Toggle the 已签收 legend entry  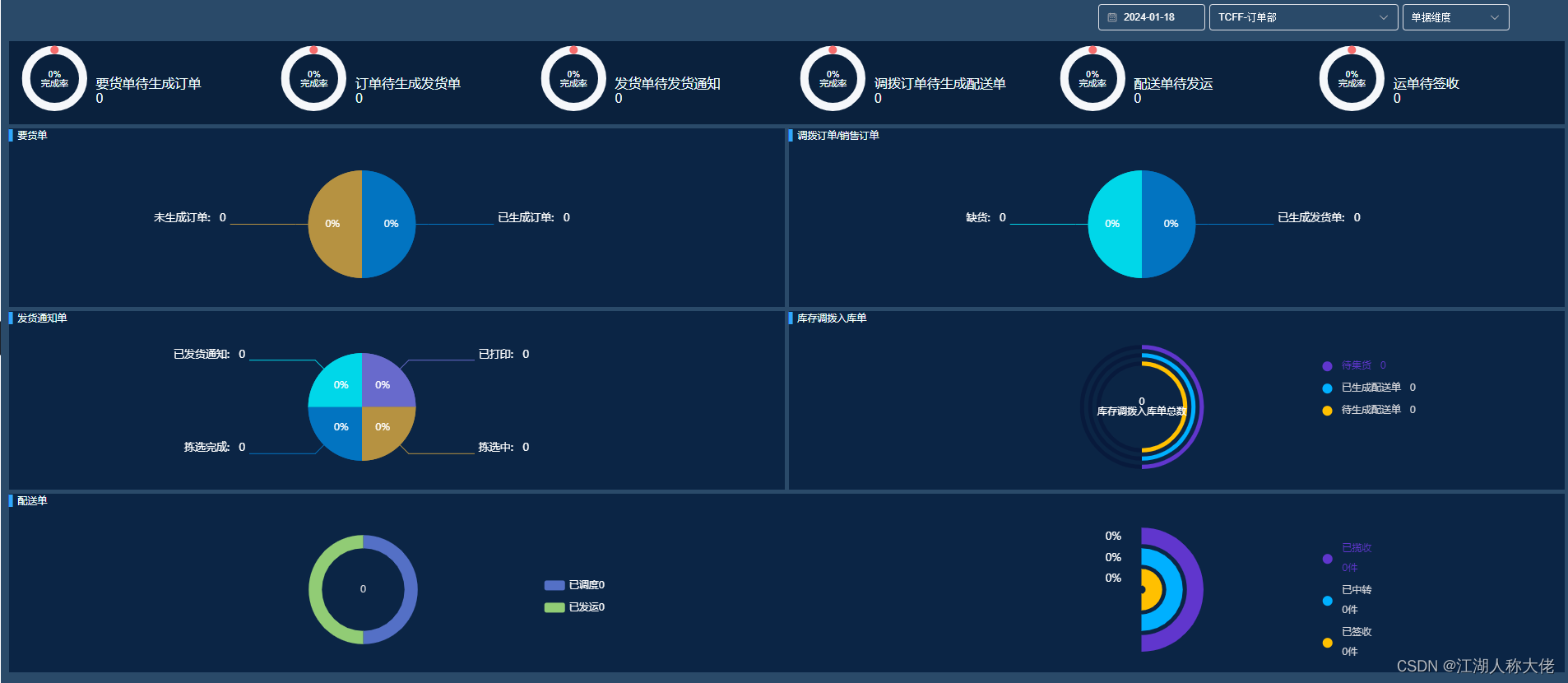point(1348,642)
